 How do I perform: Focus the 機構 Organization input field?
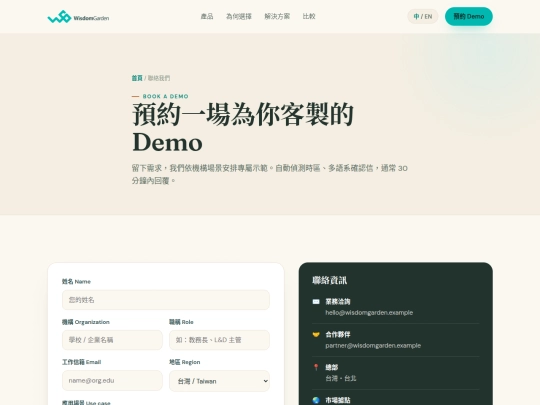click(x=112, y=340)
